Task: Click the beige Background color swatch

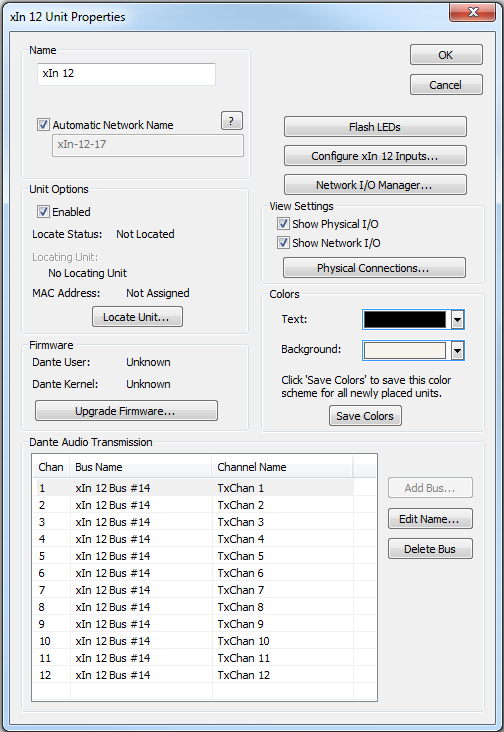Action: click(405, 350)
